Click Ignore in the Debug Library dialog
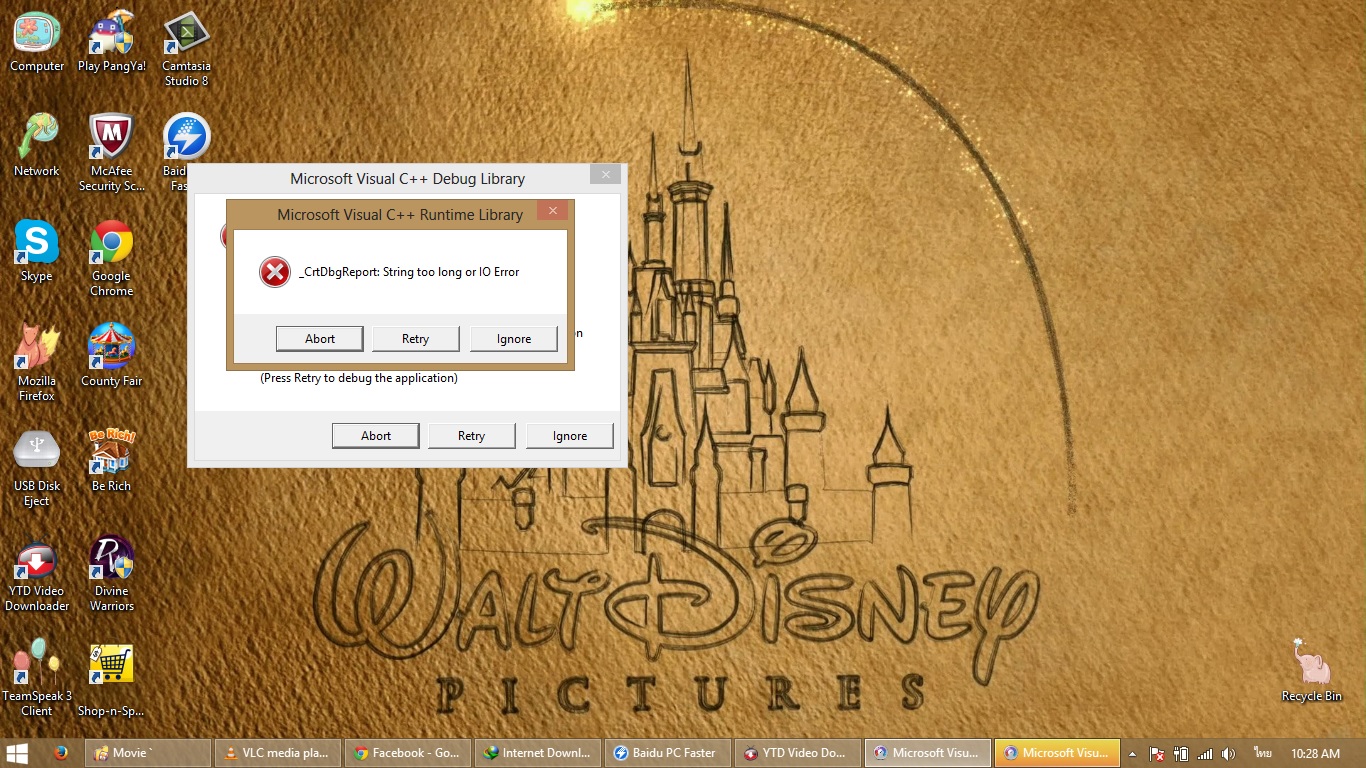Viewport: 1366px width, 768px height. tap(570, 436)
